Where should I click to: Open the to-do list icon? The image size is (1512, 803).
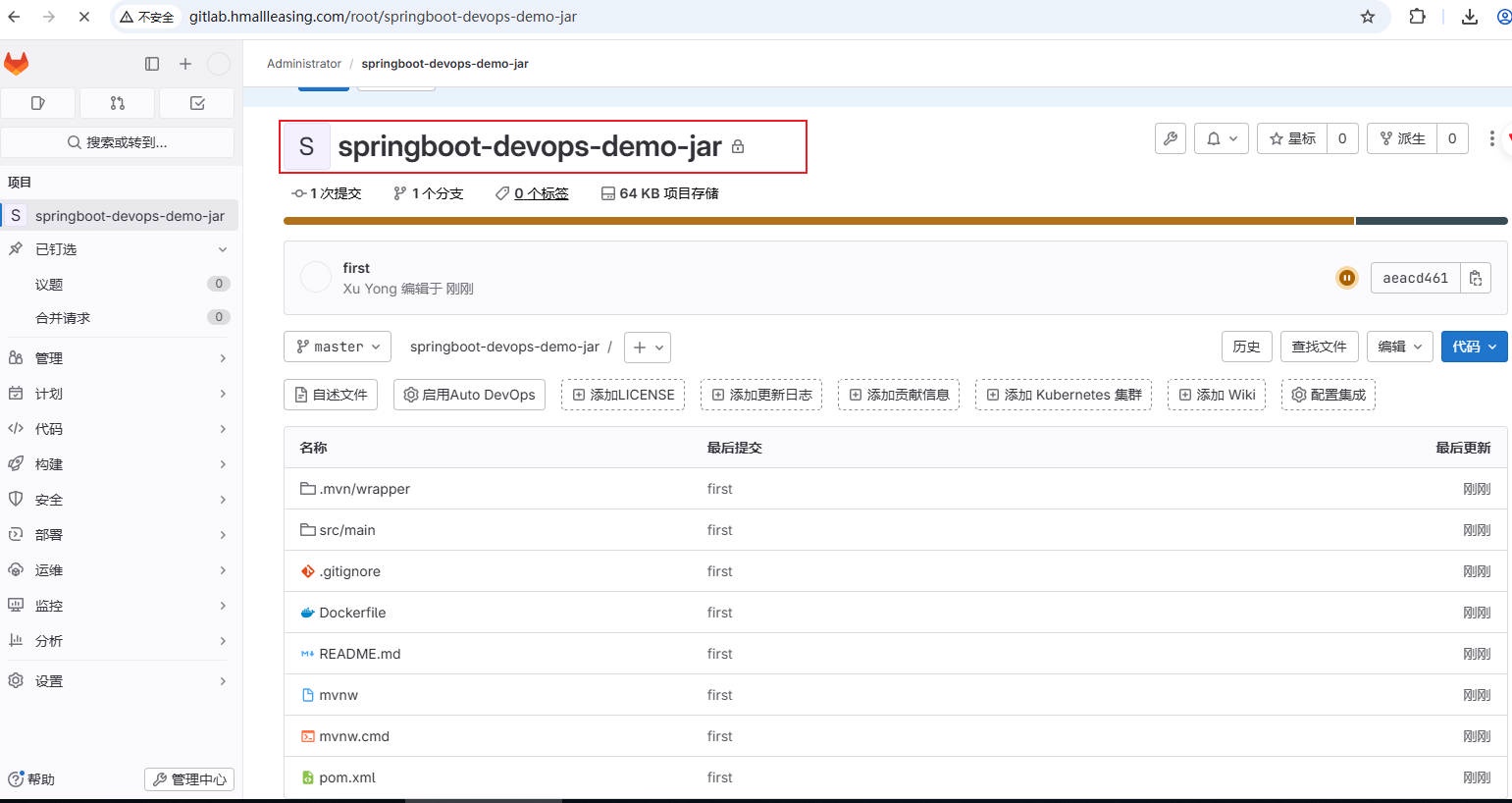pyautogui.click(x=197, y=103)
